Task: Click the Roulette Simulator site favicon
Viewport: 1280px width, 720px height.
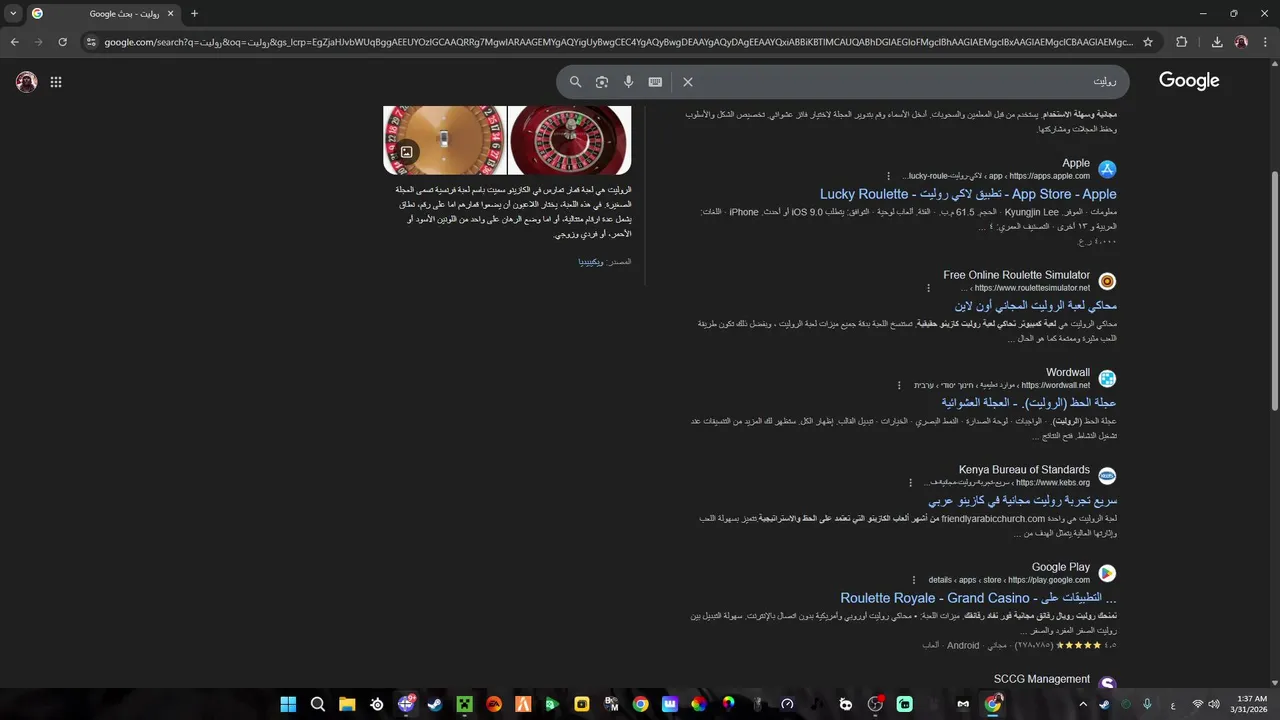Action: point(1107,281)
